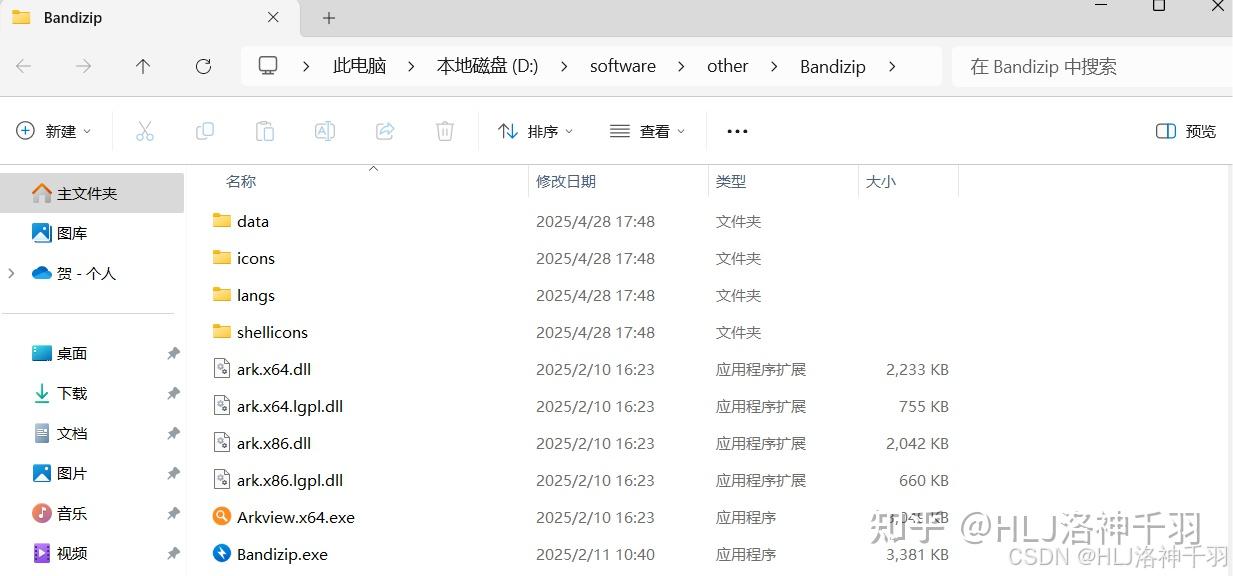
Task: Unpin Music (音乐) via its pin icon
Action: (x=173, y=513)
